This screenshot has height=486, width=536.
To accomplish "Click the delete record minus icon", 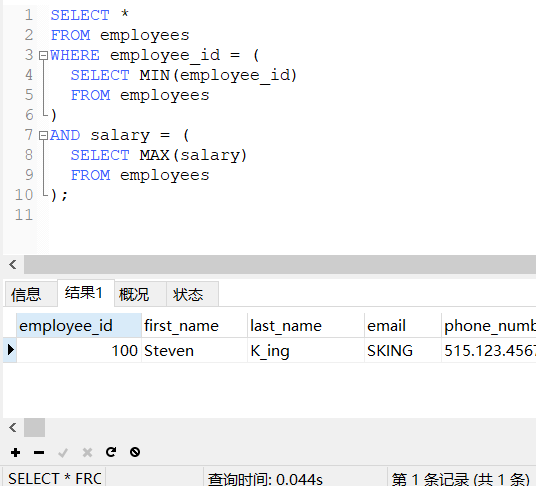I will point(39,453).
